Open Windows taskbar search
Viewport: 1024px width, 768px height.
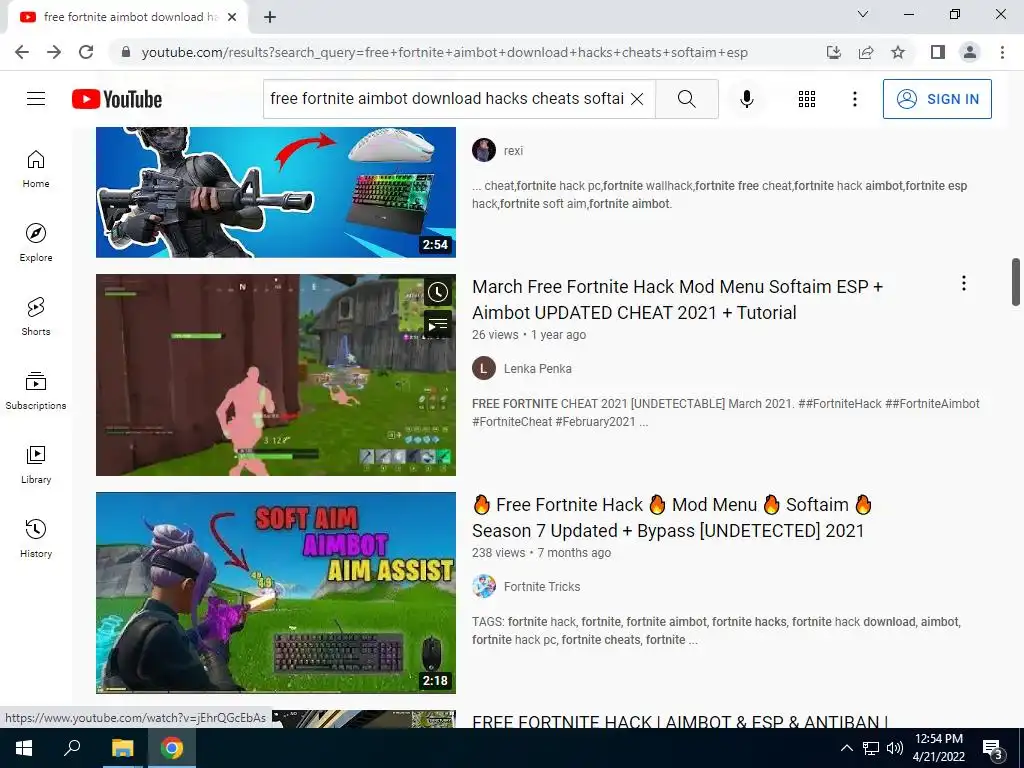click(72, 748)
